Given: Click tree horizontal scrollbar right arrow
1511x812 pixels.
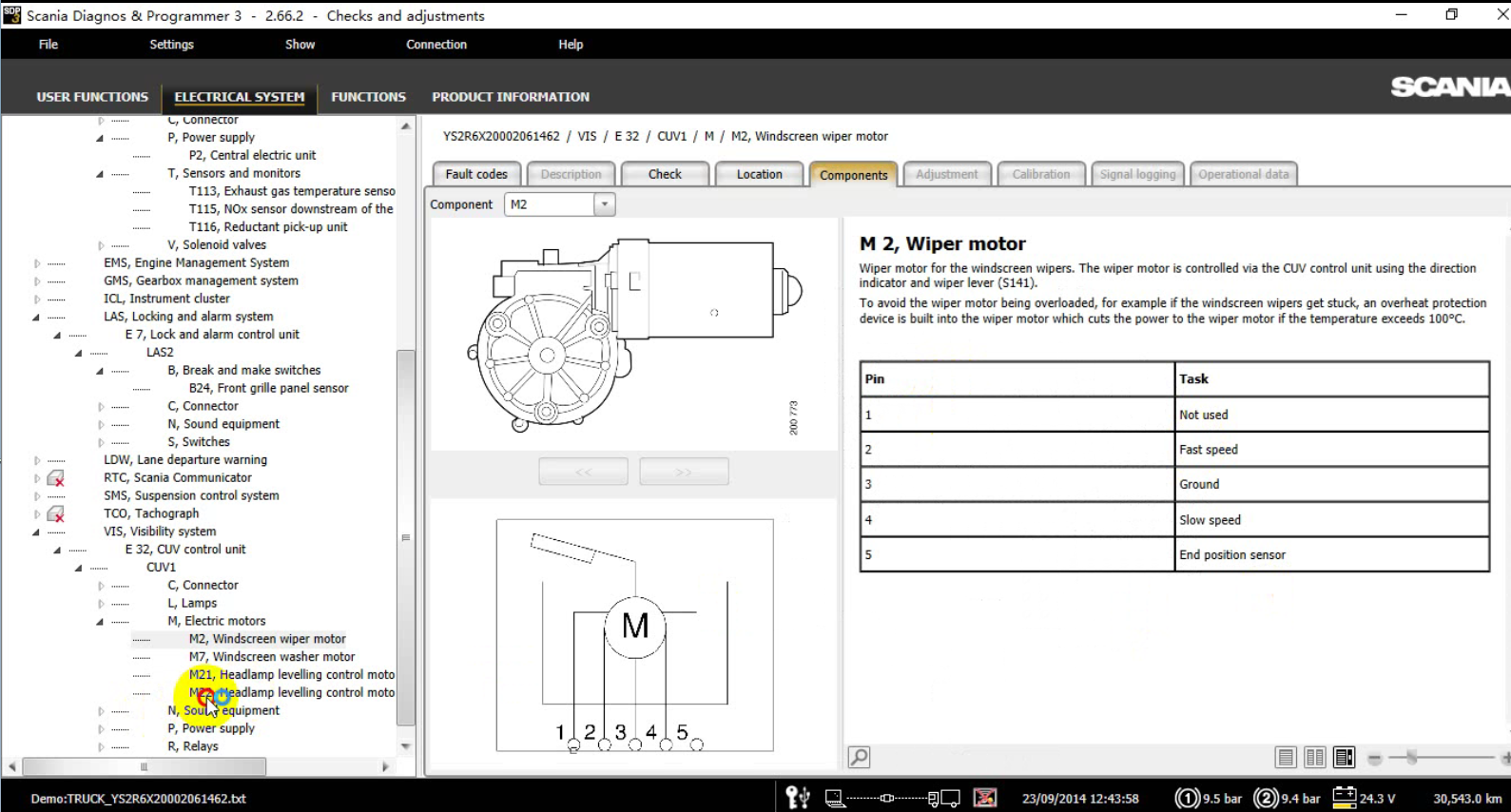Looking at the screenshot, I should pyautogui.click(x=385, y=766).
